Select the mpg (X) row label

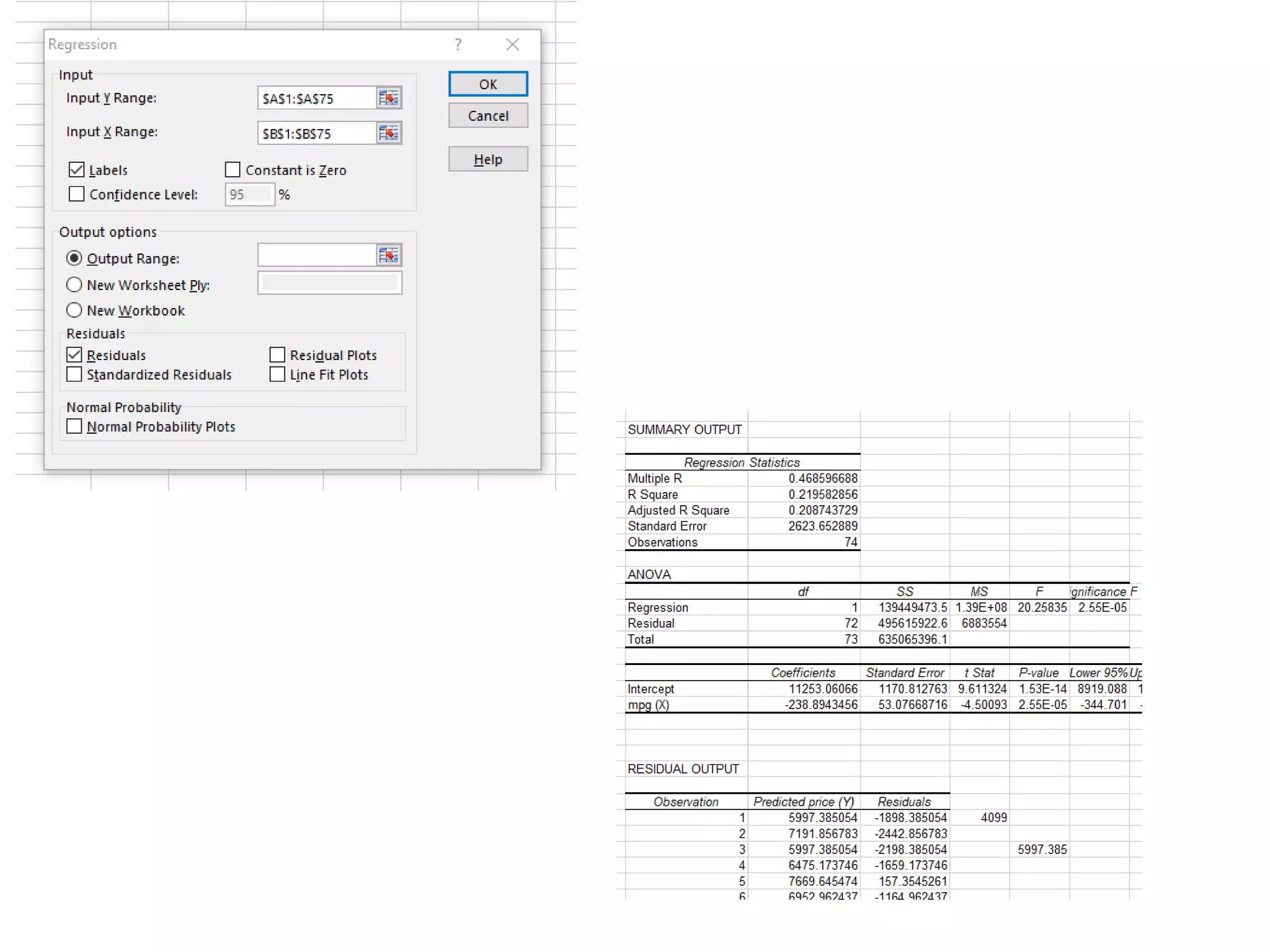pyautogui.click(x=686, y=705)
